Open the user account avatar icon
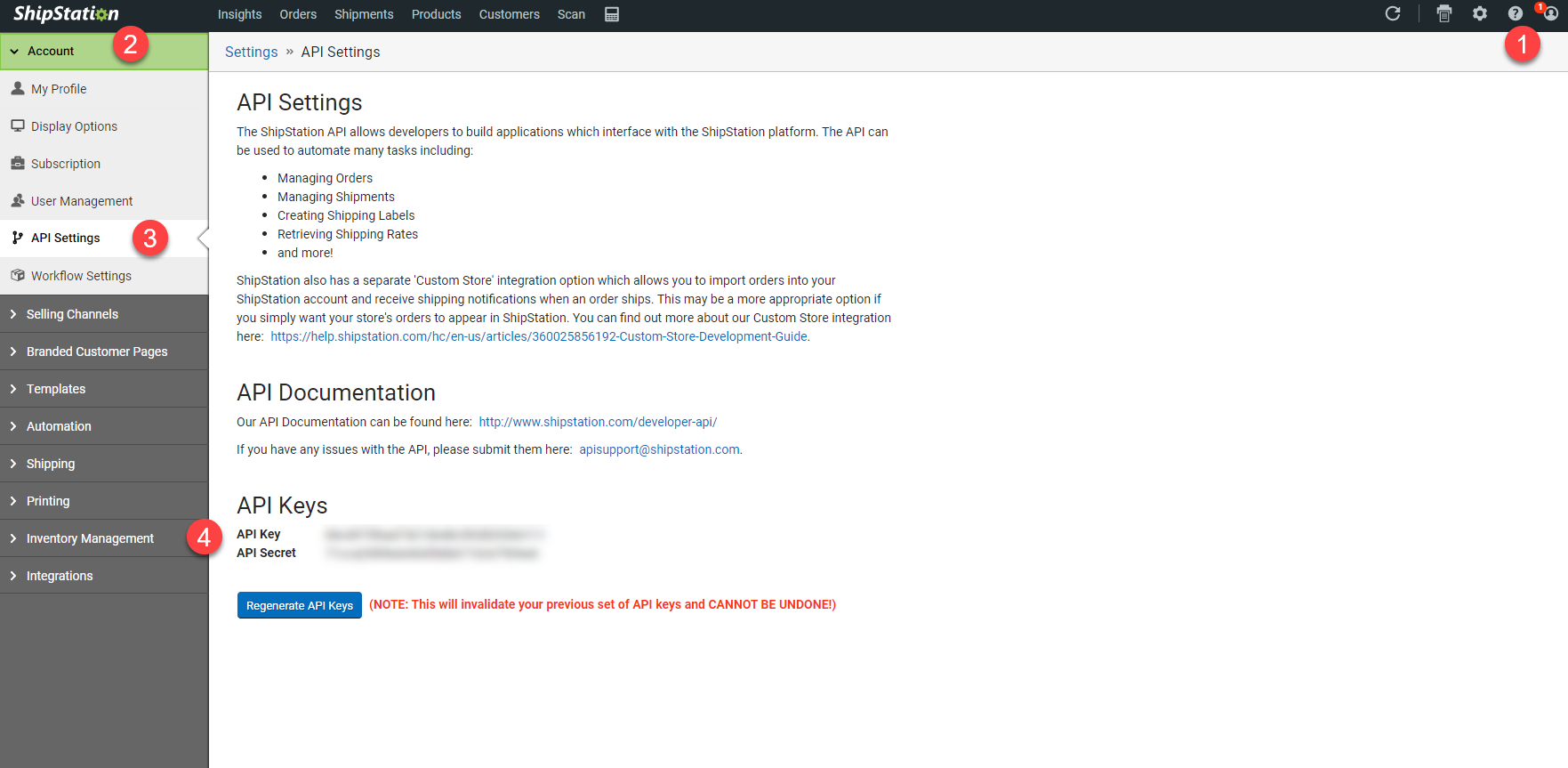Screen dimensions: 1568x768 [x=1551, y=13]
